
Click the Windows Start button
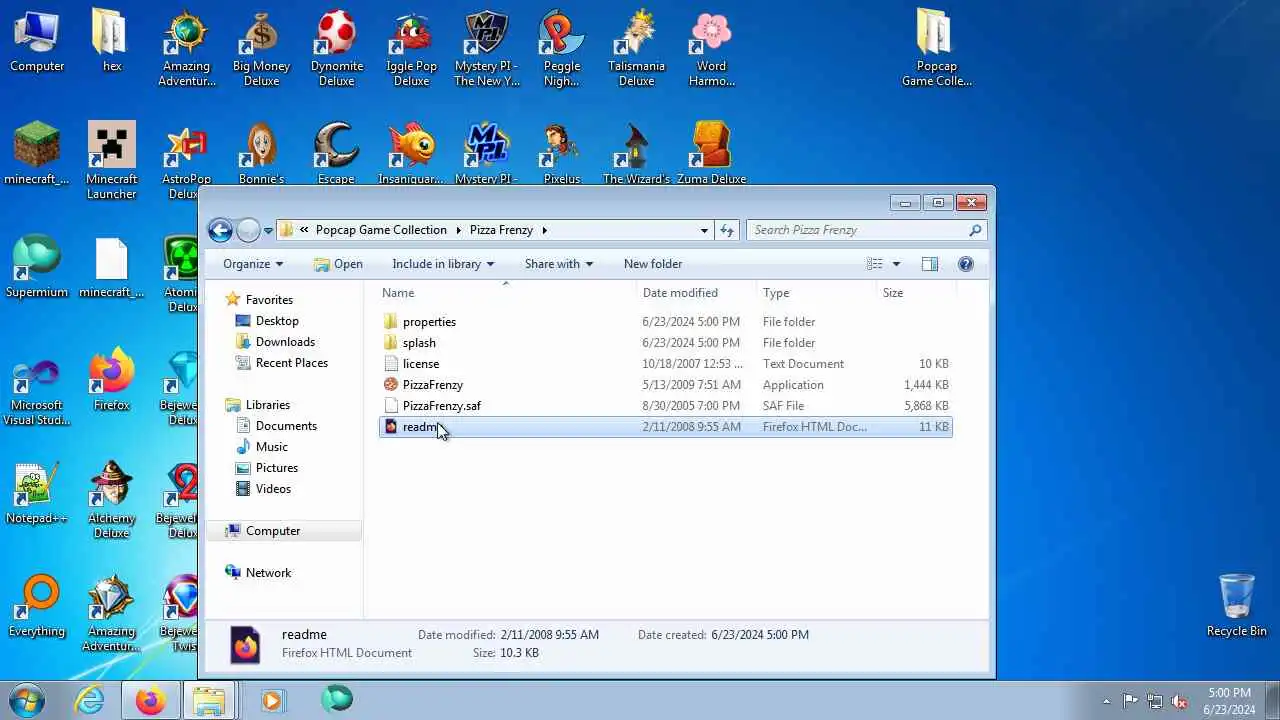[x=27, y=700]
